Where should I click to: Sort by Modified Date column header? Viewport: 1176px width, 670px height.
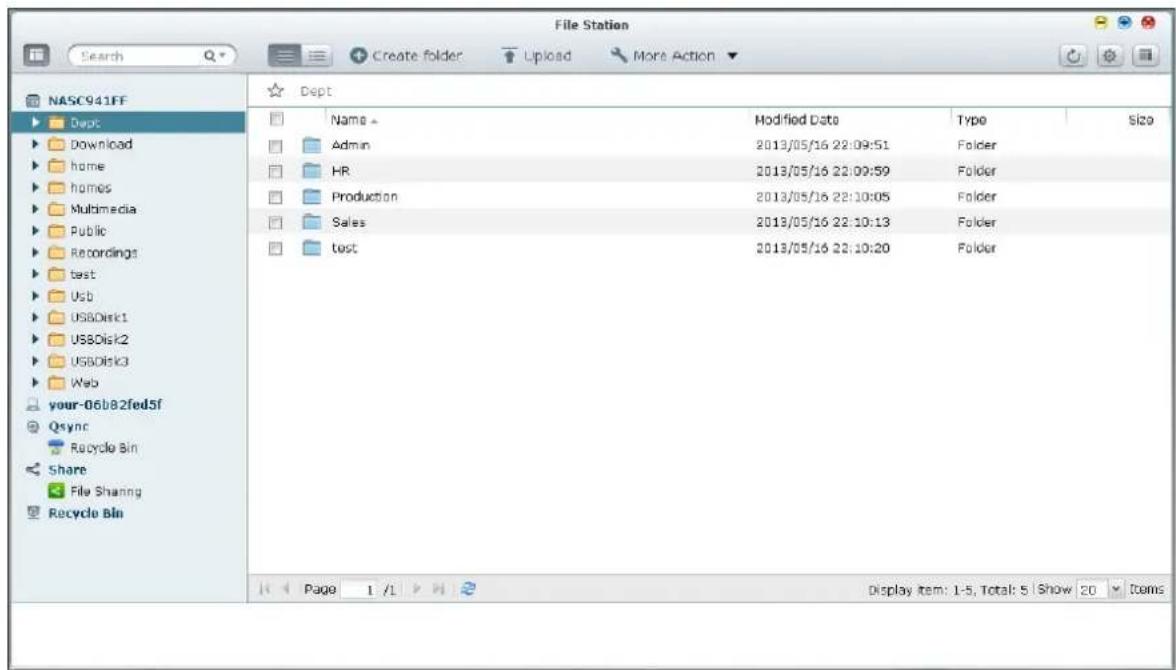pos(796,120)
